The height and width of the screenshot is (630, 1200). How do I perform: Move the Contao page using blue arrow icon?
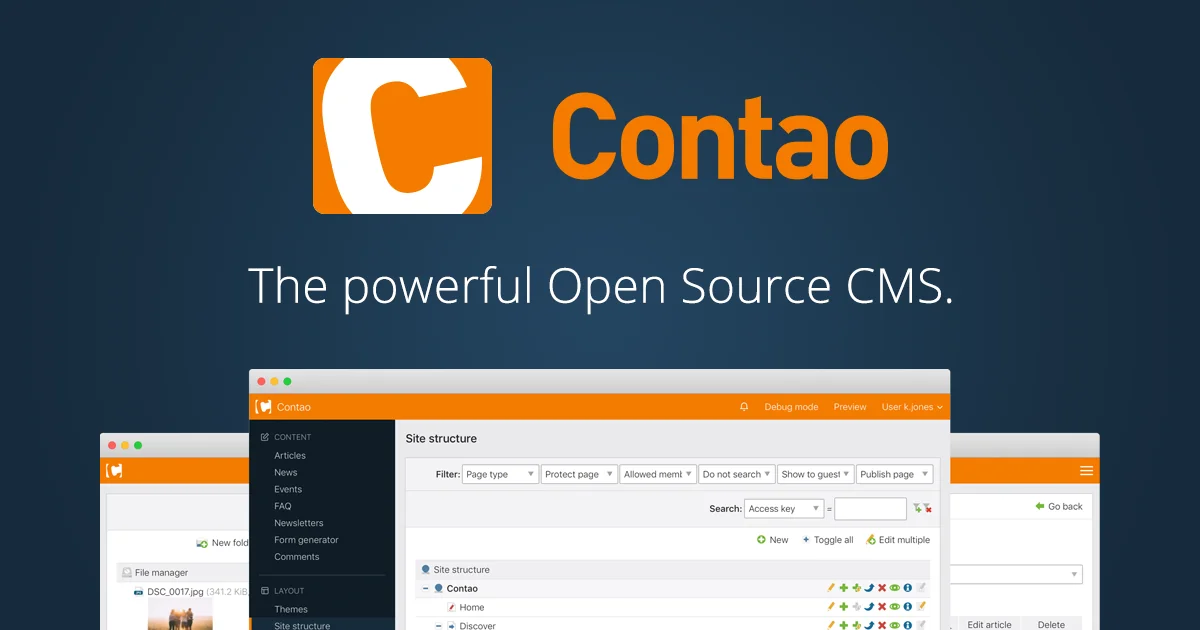click(x=869, y=588)
